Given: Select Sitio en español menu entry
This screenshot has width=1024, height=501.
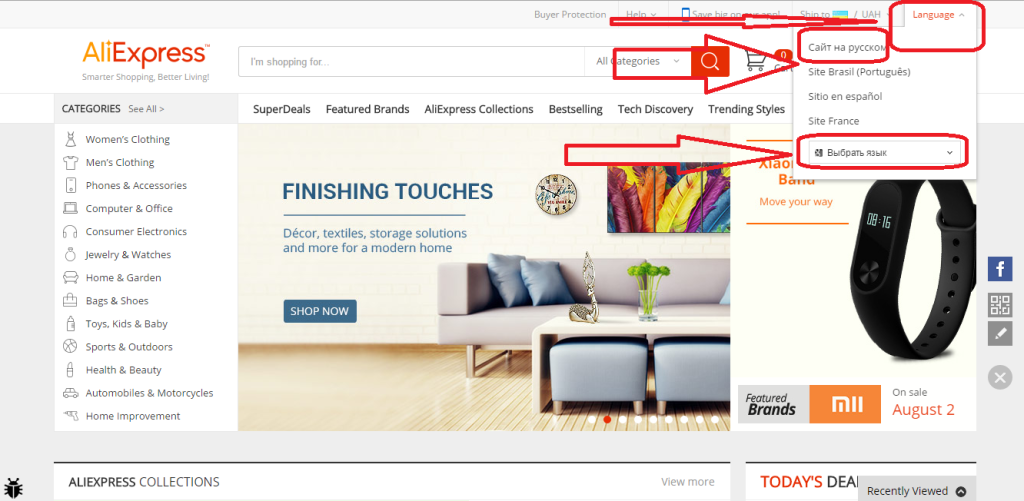Looking at the screenshot, I should click(845, 96).
